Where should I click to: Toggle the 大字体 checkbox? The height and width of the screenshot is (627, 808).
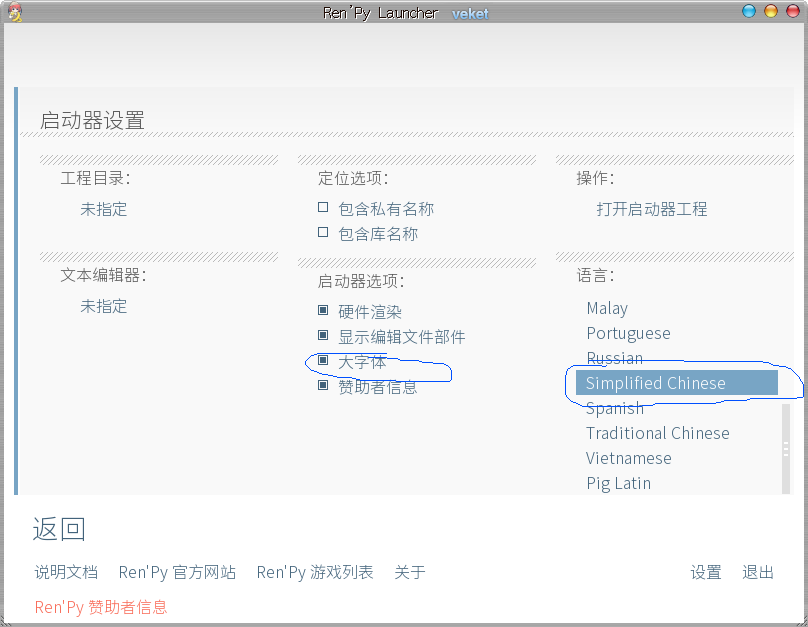click(x=323, y=360)
